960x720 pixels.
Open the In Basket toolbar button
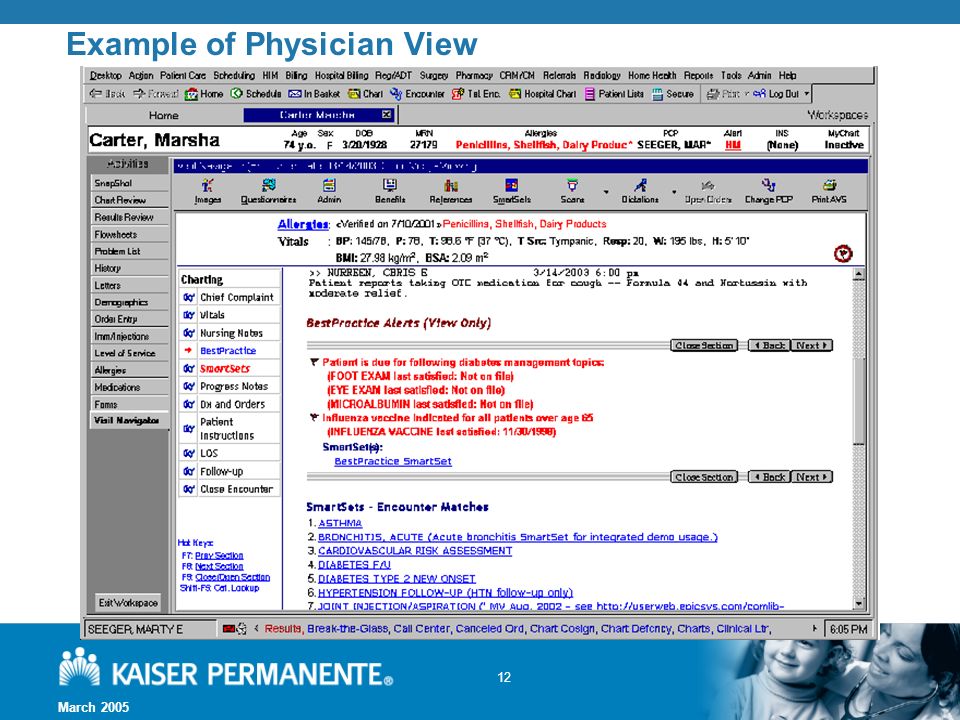tap(314, 94)
